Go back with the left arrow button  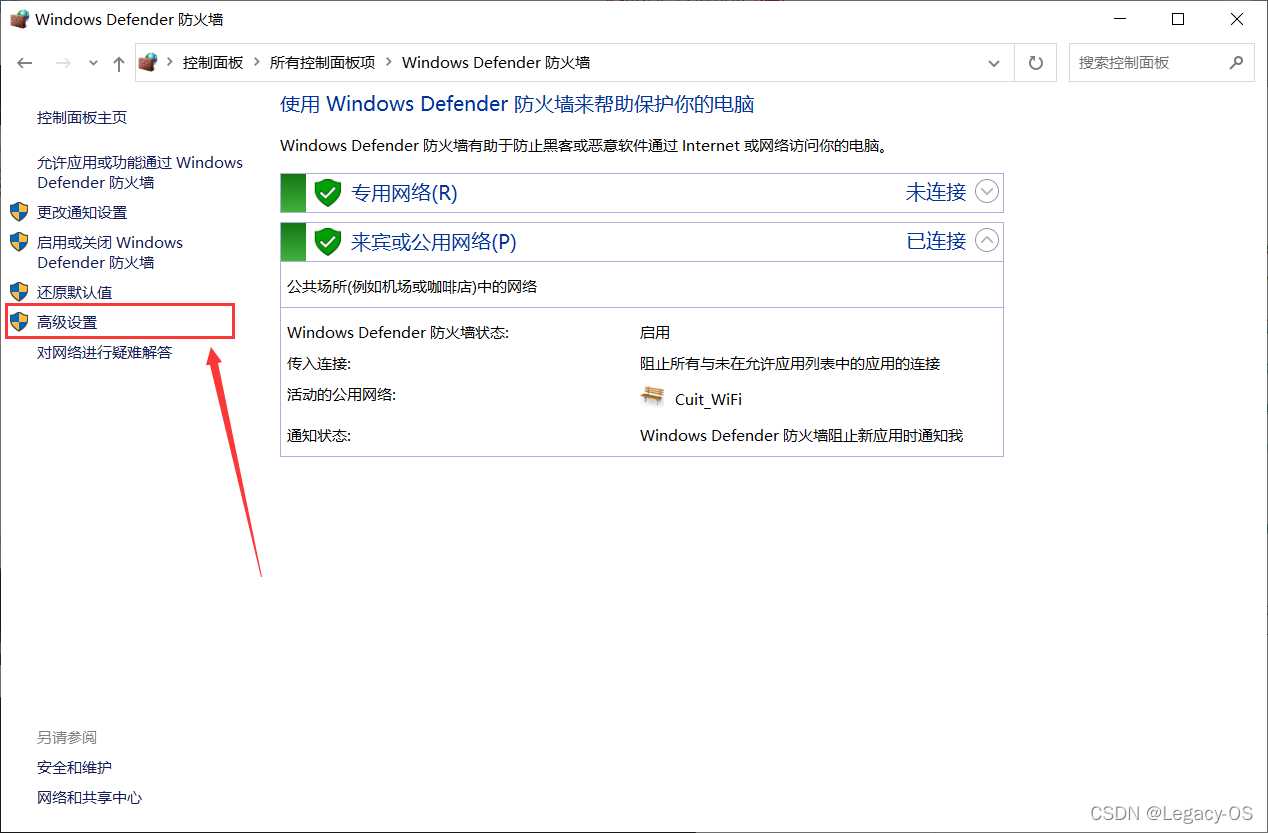click(25, 63)
